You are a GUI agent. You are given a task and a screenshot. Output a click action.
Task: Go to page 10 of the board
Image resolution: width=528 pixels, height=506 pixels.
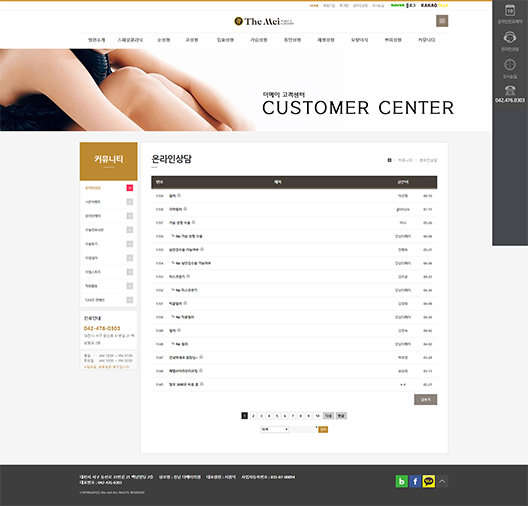[x=317, y=416]
